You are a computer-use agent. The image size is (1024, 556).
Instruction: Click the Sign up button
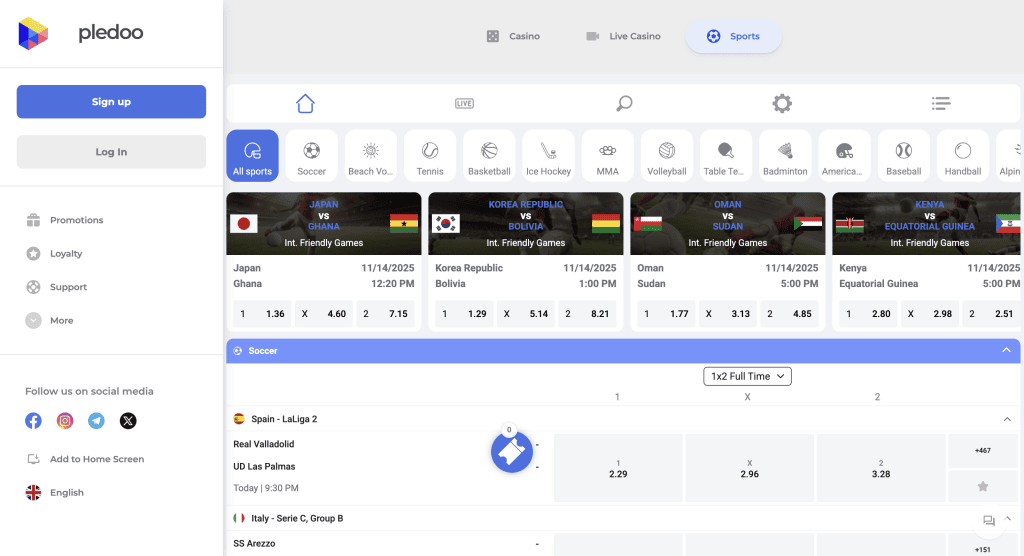[x=111, y=102]
